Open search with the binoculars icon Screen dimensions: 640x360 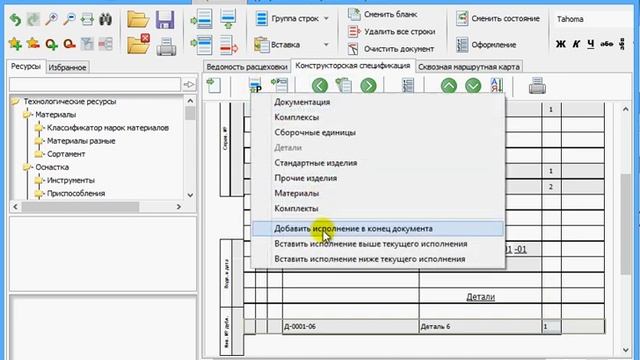pyautogui.click(x=105, y=19)
